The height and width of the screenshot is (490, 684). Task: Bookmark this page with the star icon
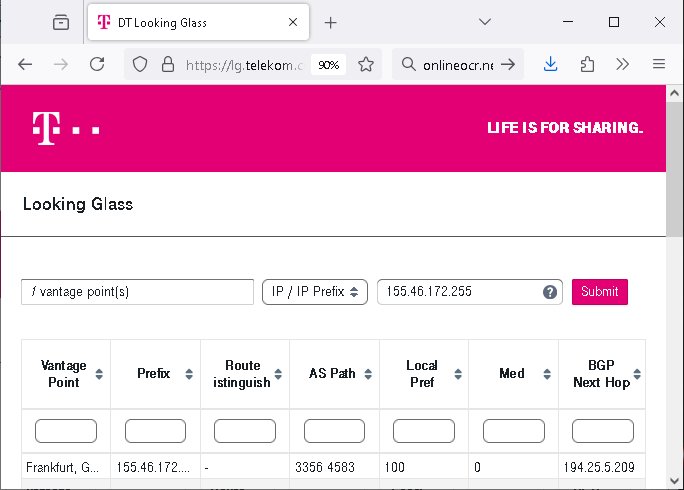click(366, 65)
